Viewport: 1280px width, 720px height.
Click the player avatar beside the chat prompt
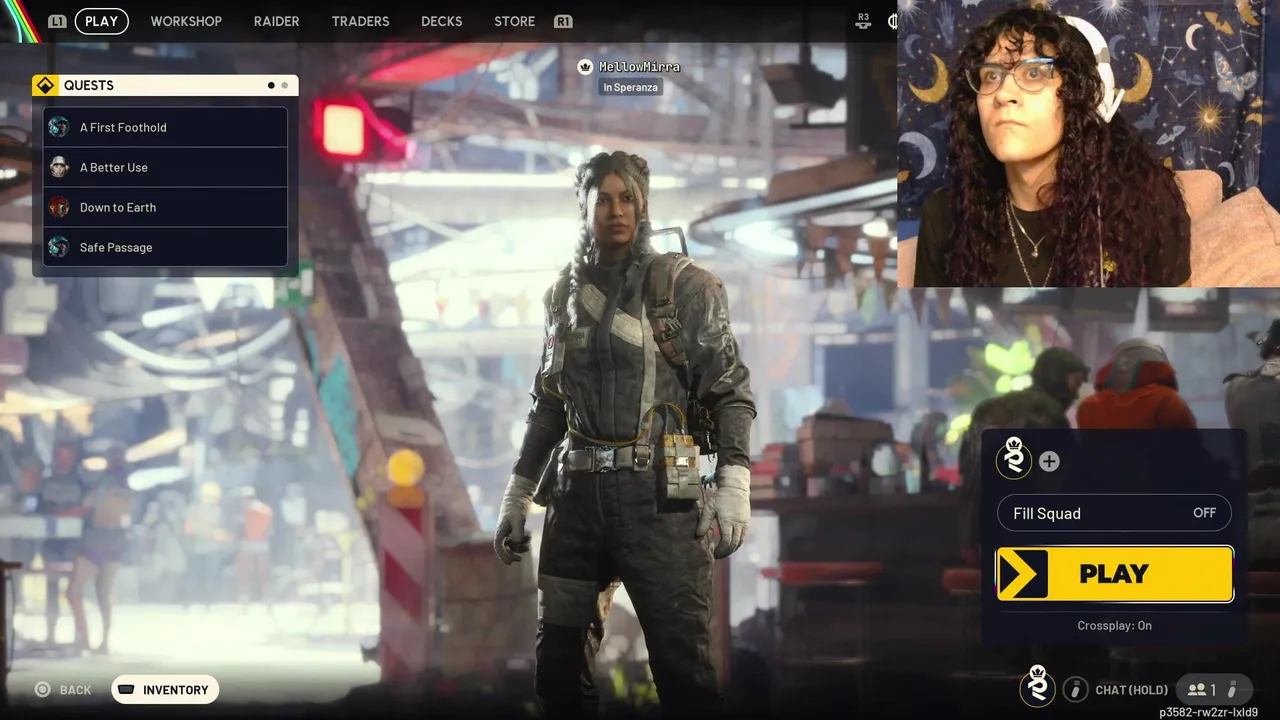click(x=1038, y=687)
